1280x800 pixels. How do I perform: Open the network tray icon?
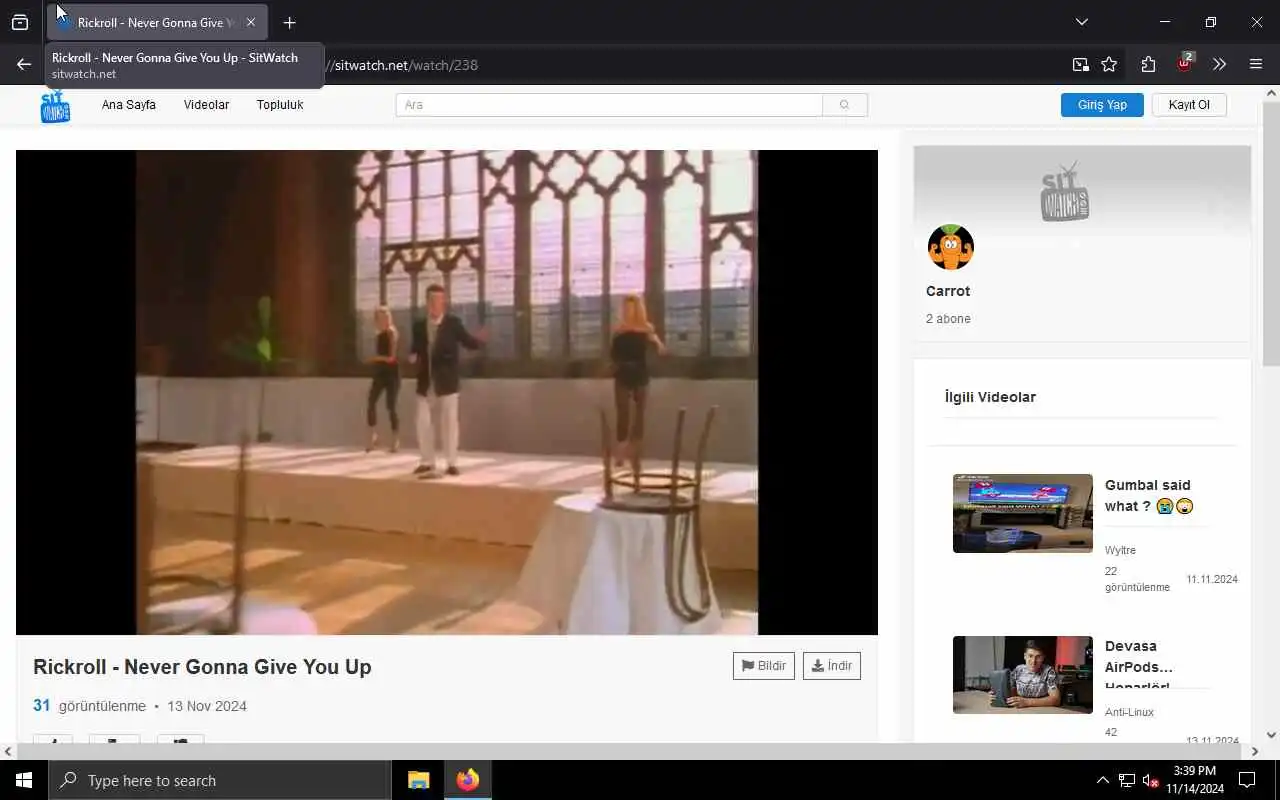pyautogui.click(x=1127, y=780)
